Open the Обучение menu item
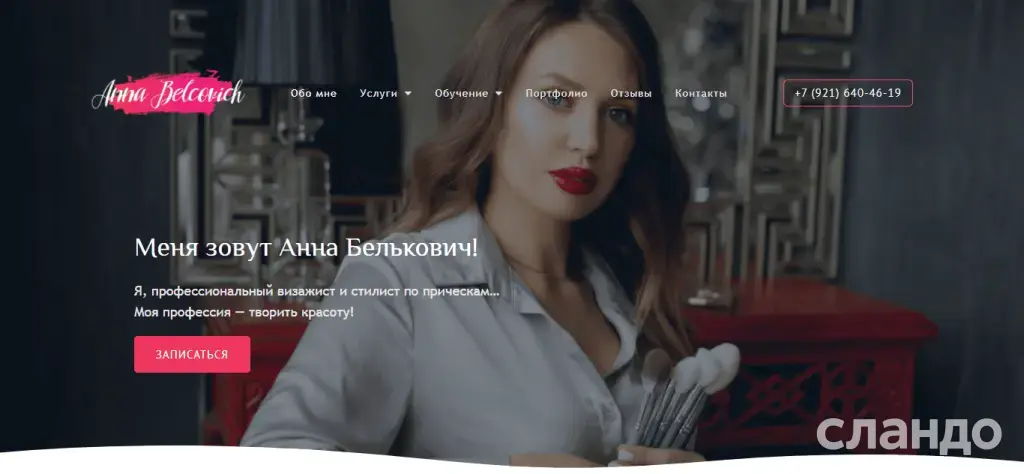 461,93
